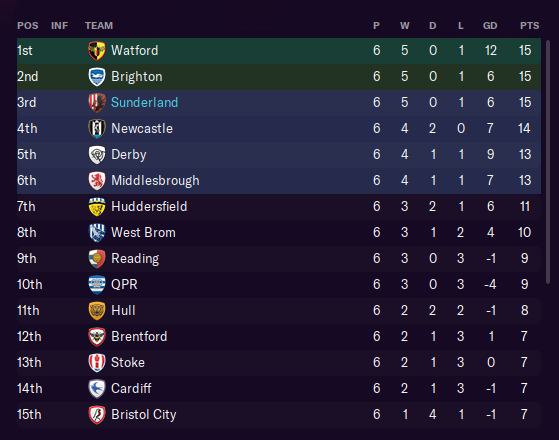Screen dimensions: 559x440
Task: Click the league table vertical scrollbar
Action: pos(548,162)
